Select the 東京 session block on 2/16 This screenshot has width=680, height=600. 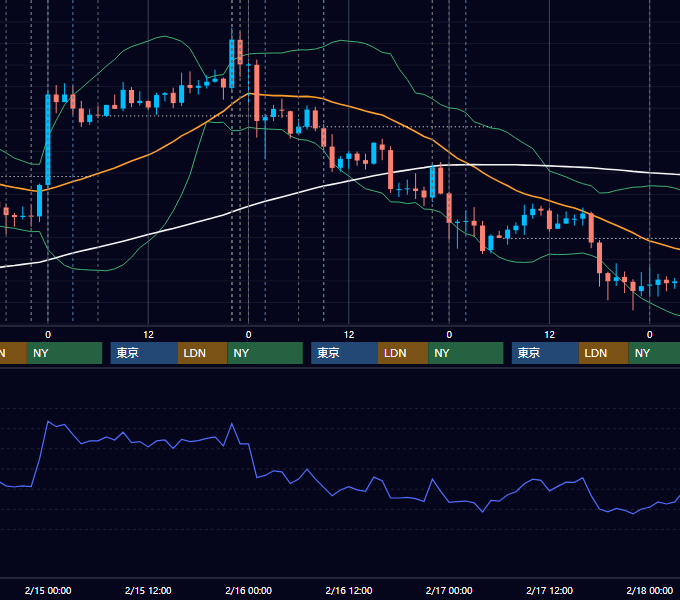pos(344,353)
